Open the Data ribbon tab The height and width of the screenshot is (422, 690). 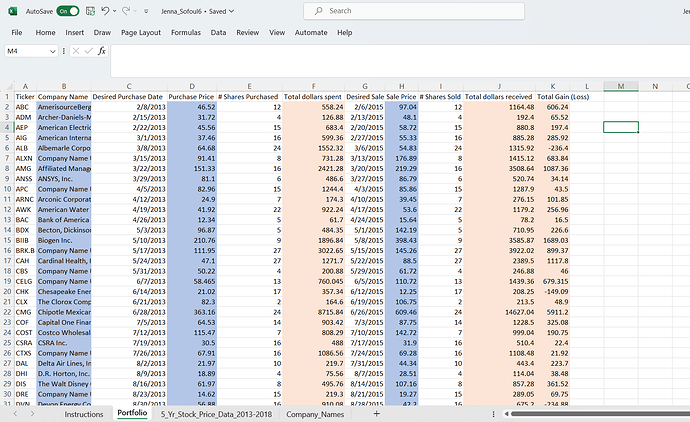pos(218,33)
